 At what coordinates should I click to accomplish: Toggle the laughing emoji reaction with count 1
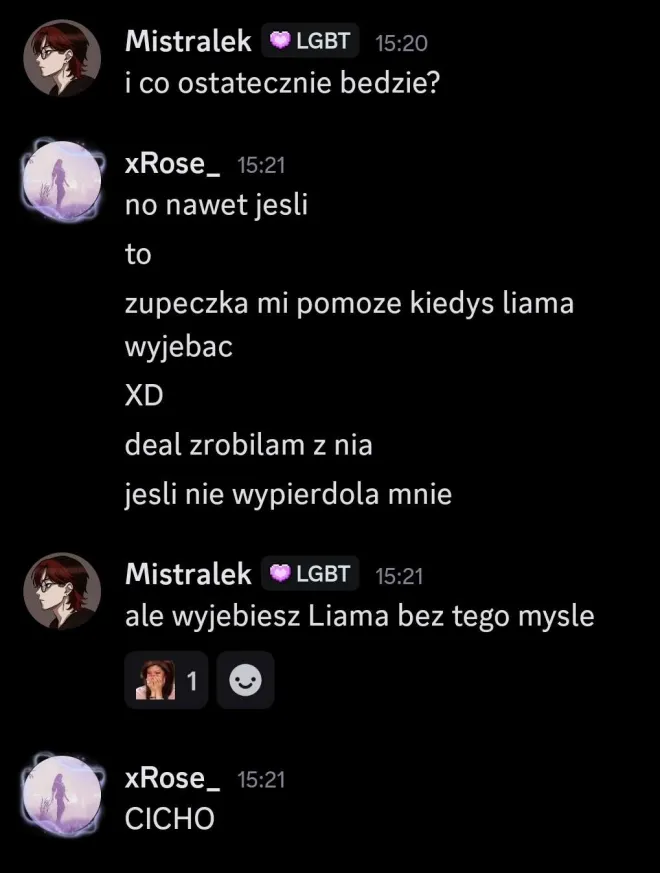[x=167, y=680]
